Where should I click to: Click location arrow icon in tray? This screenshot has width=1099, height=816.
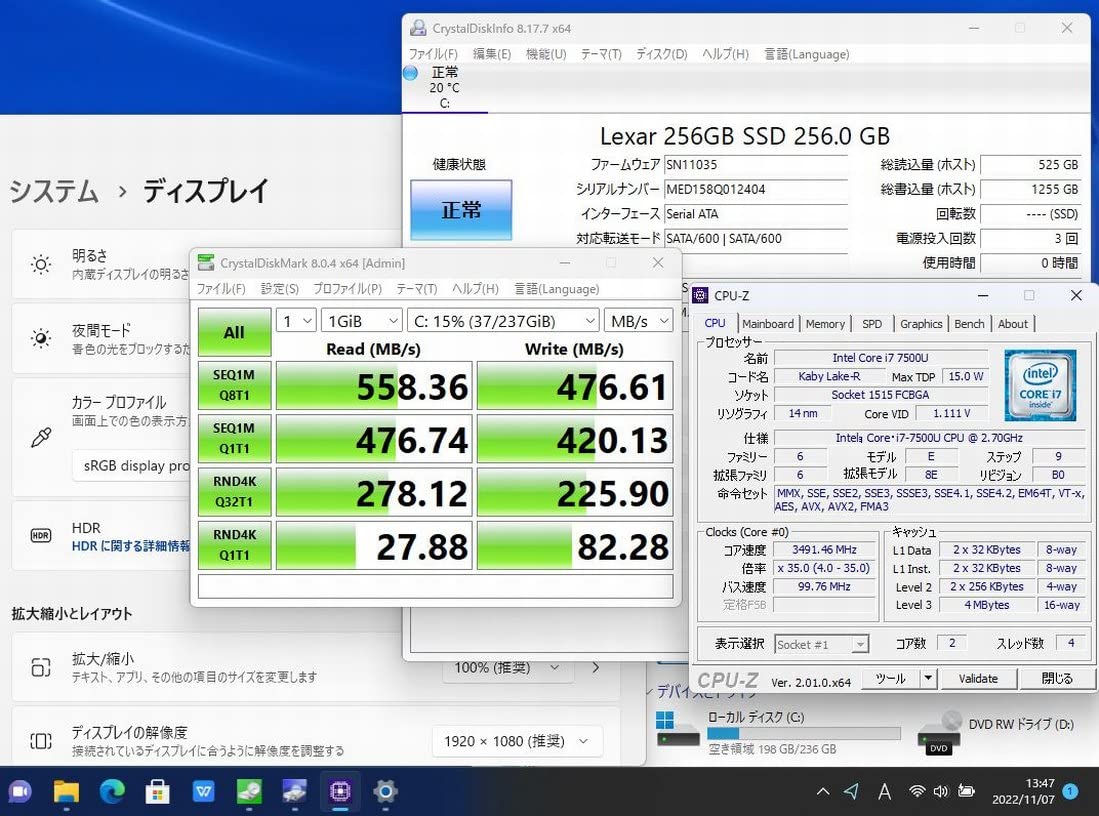tap(852, 791)
